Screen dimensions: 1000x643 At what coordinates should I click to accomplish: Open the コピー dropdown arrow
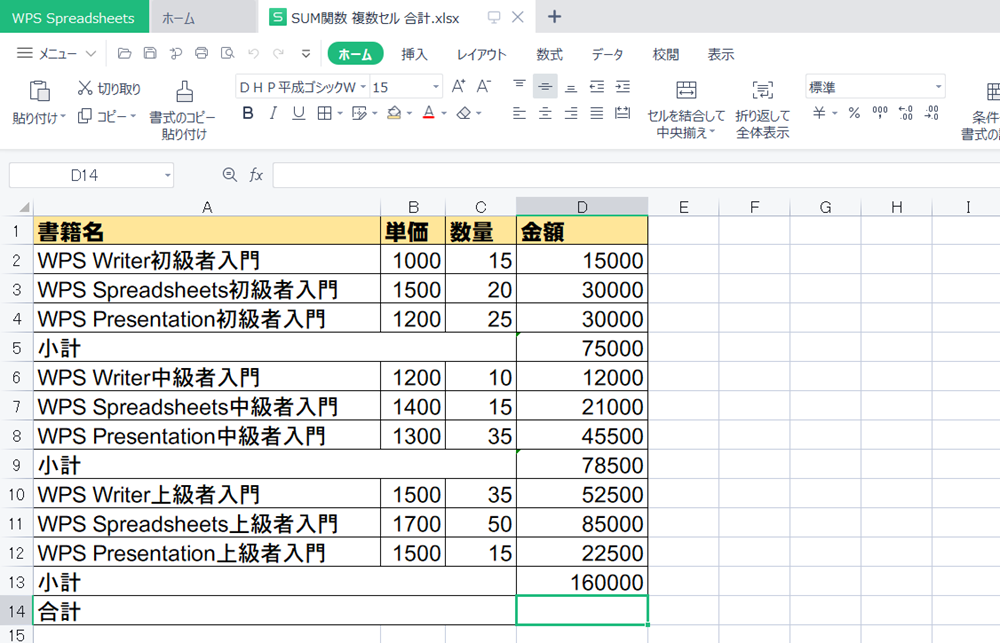(133, 116)
